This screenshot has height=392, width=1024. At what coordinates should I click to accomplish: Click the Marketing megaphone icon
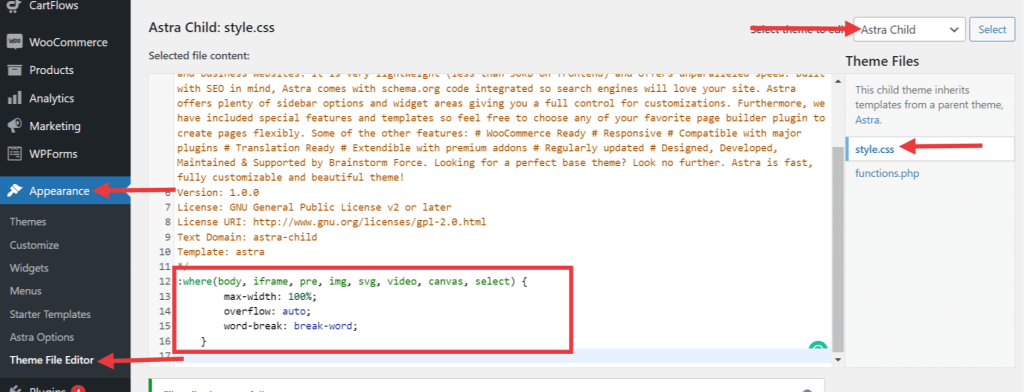click(x=14, y=126)
